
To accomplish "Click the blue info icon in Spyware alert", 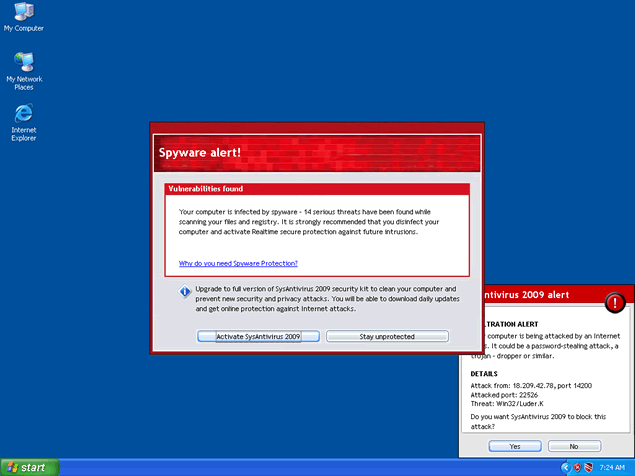I will (x=185, y=292).
